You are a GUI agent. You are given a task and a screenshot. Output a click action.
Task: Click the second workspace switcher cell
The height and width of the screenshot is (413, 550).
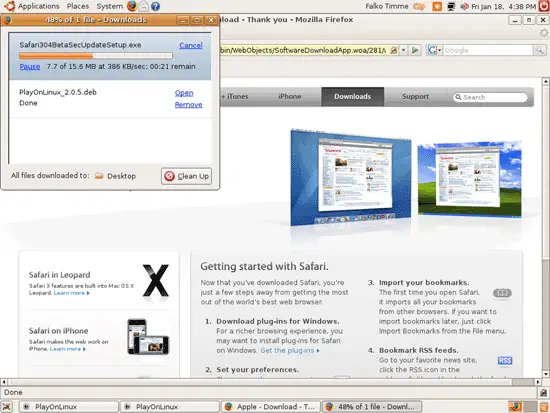530,407
